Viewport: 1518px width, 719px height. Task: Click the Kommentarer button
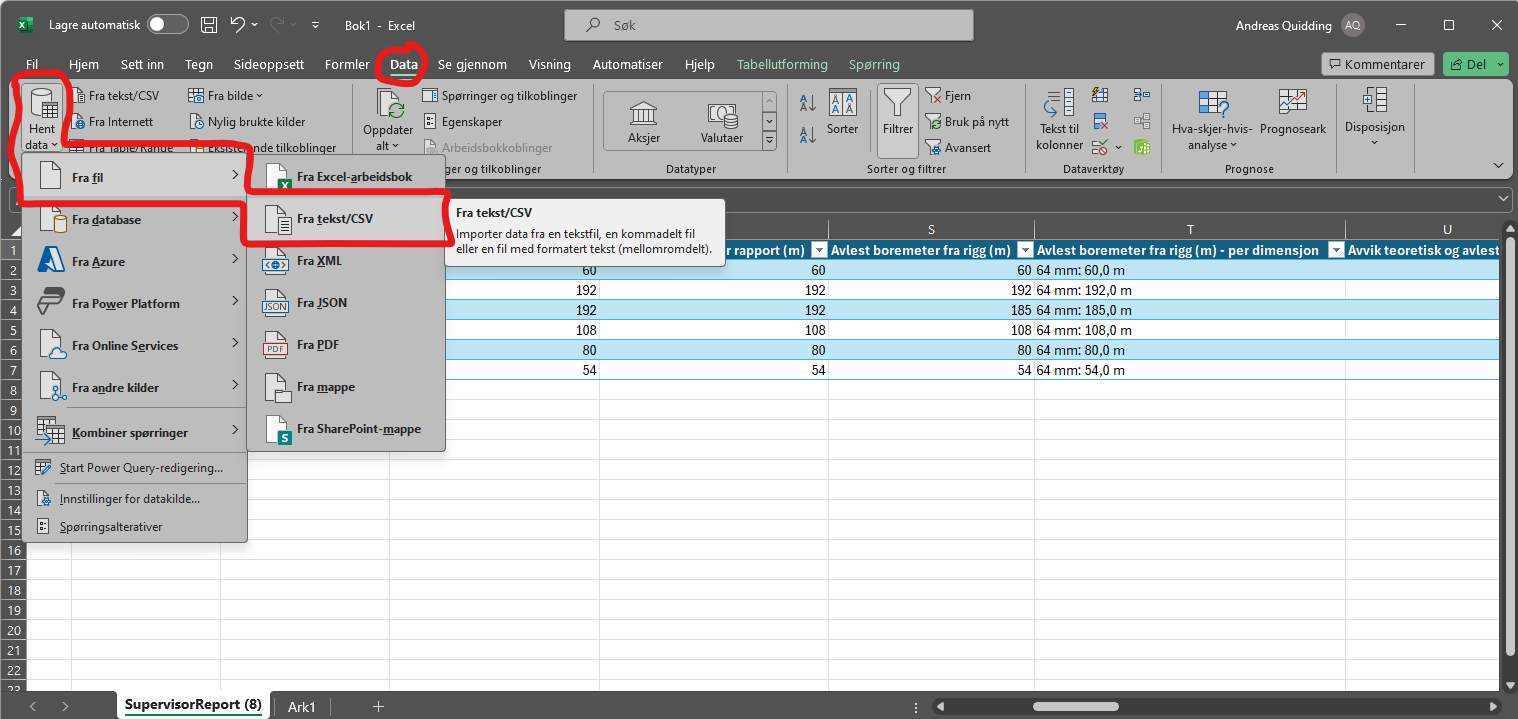tap(1377, 64)
